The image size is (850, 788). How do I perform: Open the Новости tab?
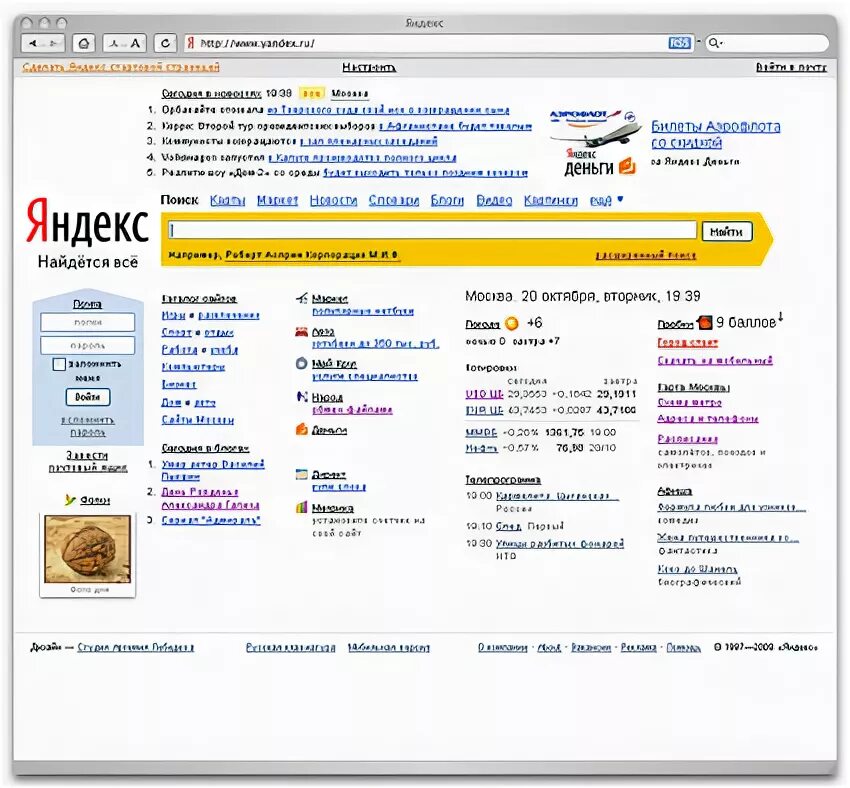333,201
